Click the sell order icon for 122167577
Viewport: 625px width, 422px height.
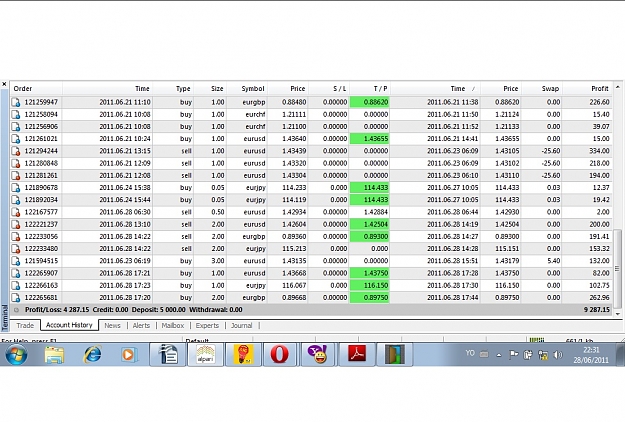16,212
